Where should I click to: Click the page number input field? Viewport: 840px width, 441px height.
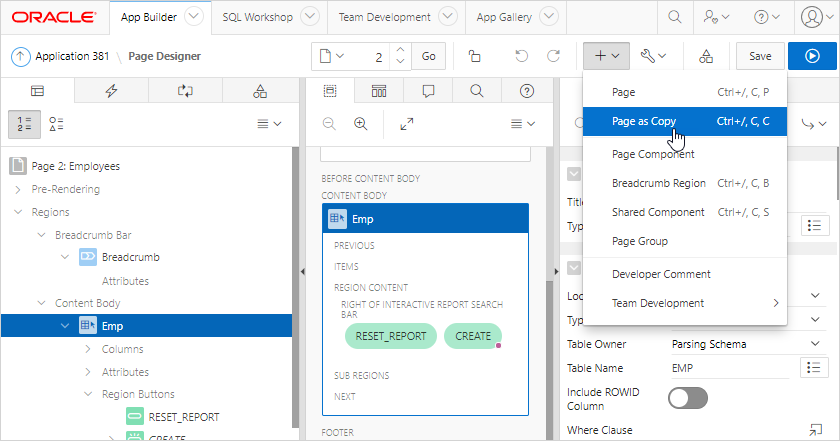[x=370, y=56]
